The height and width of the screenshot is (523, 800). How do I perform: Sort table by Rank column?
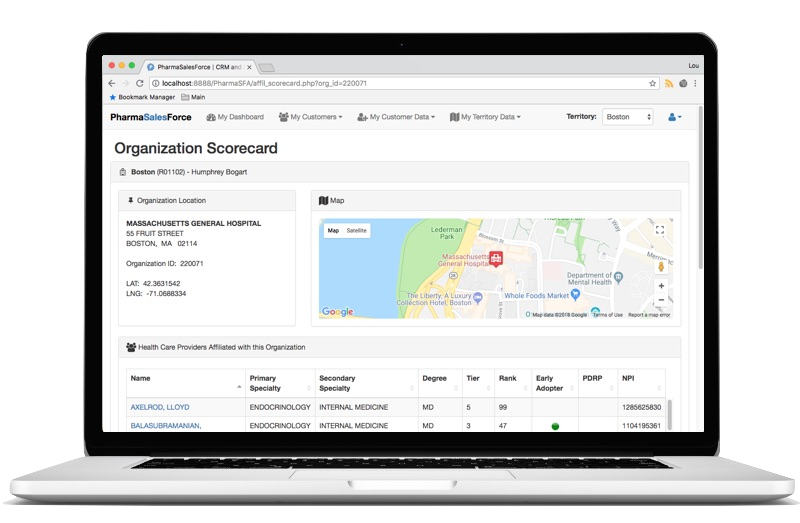click(513, 383)
